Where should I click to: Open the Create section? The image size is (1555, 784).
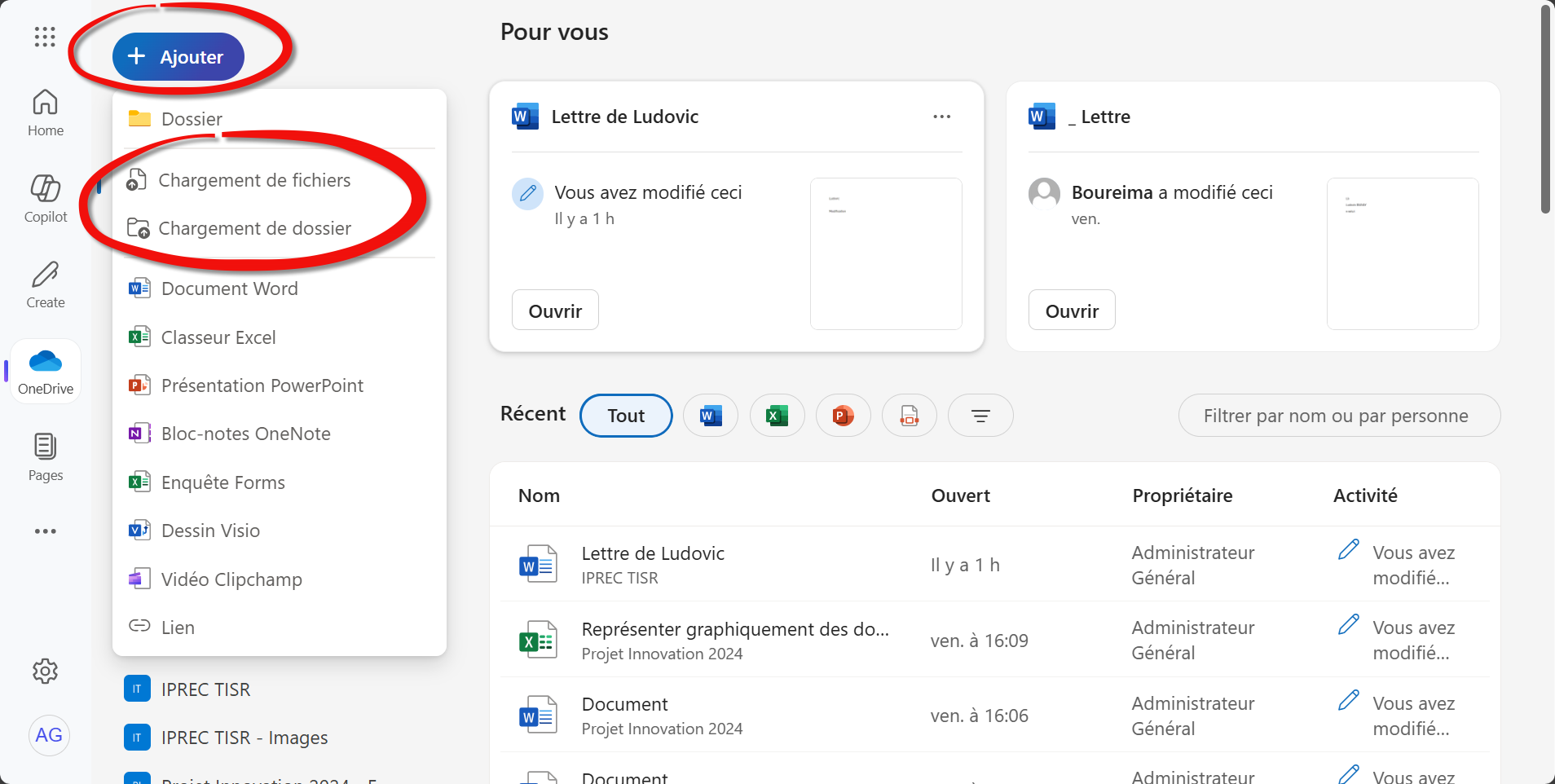click(46, 284)
